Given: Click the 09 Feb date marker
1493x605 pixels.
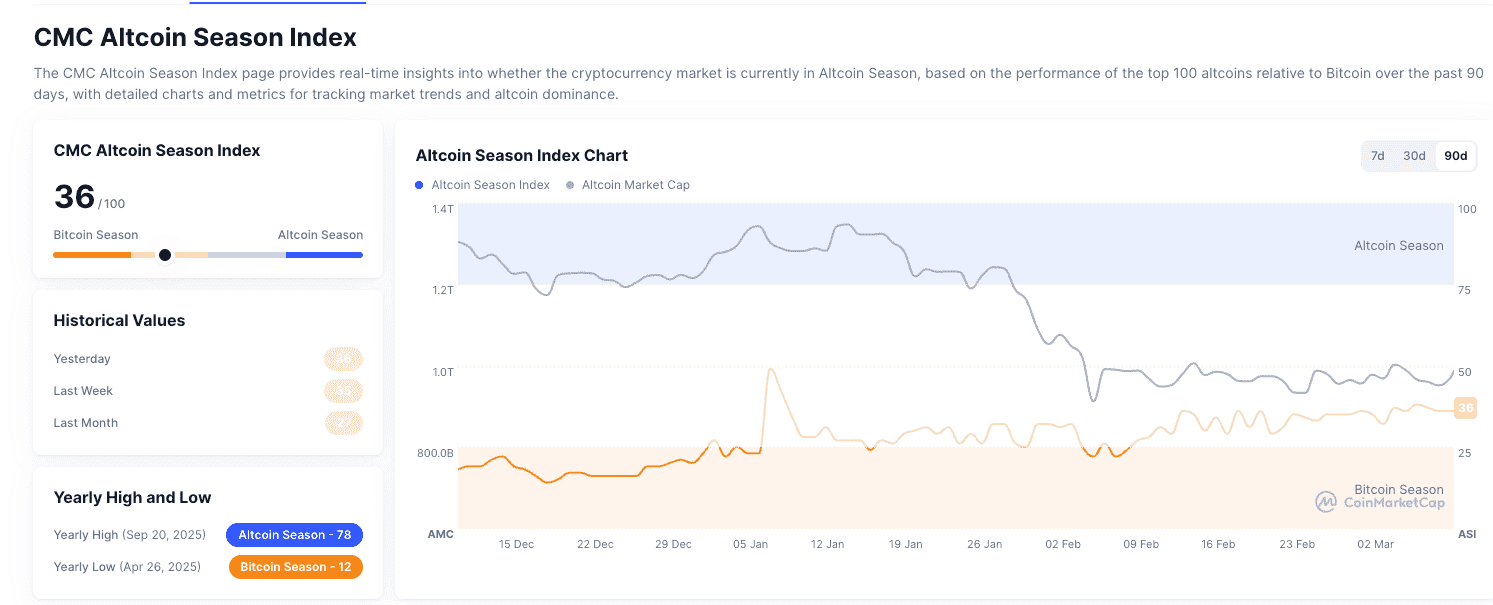Looking at the screenshot, I should point(1141,544).
